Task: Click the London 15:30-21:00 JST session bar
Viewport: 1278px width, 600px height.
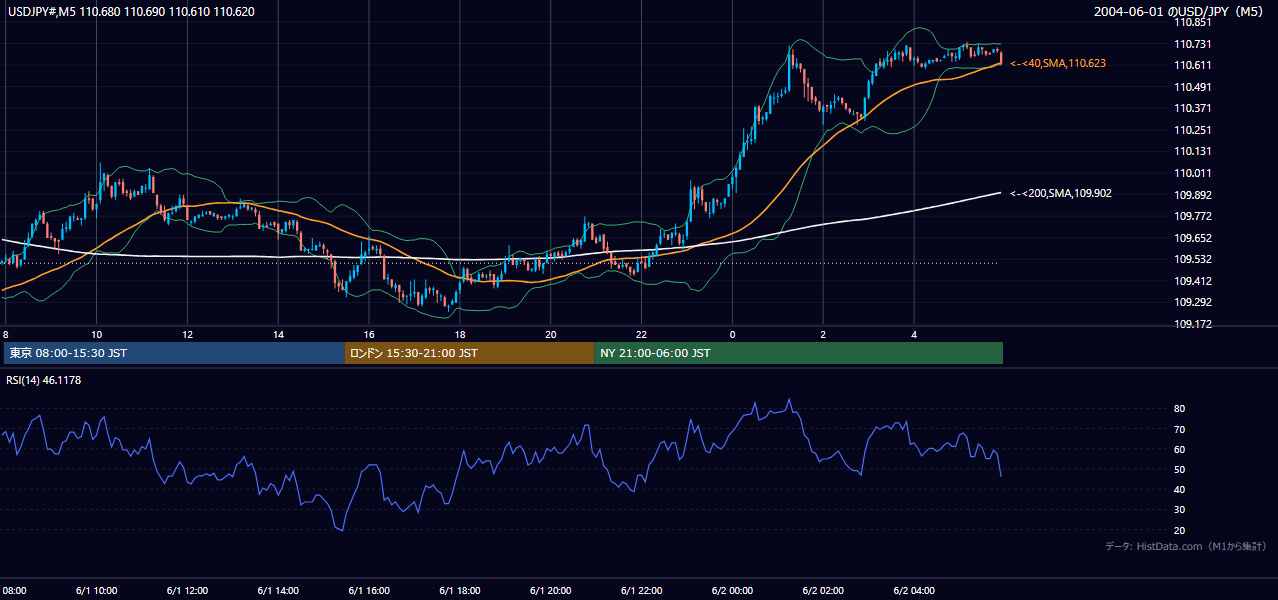Action: (x=469, y=353)
